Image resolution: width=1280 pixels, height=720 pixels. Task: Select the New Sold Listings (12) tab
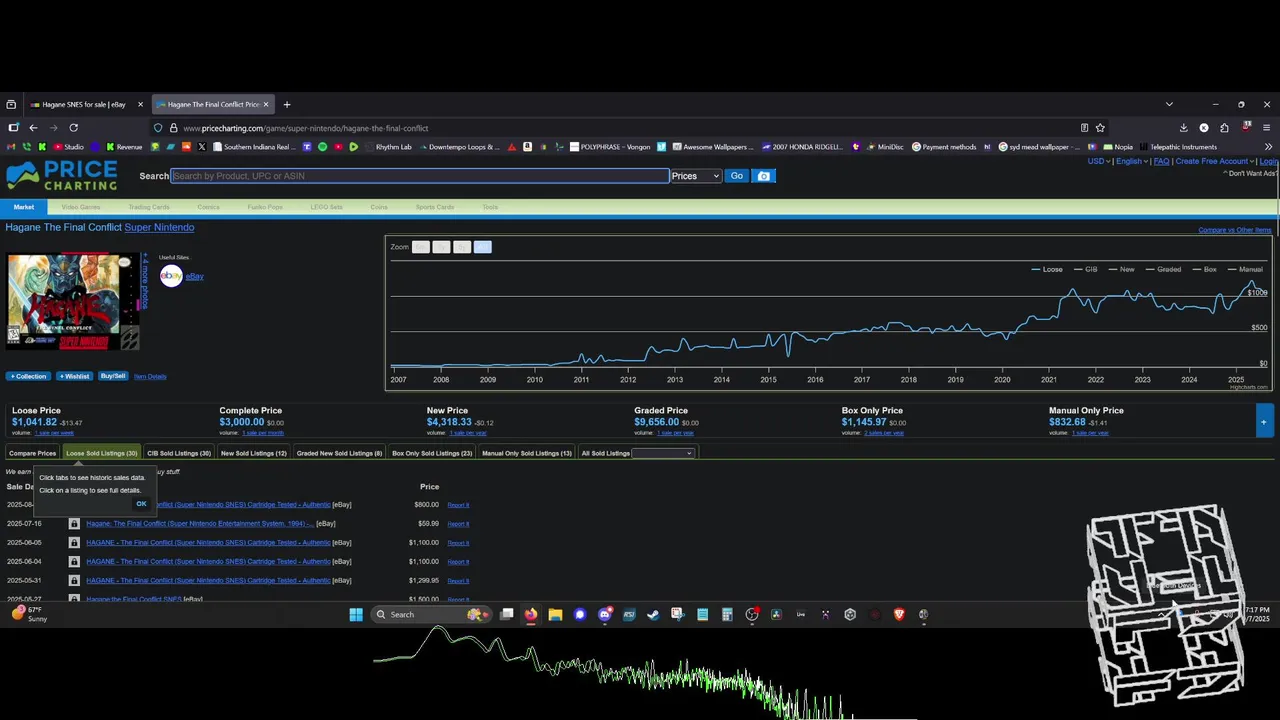[254, 453]
